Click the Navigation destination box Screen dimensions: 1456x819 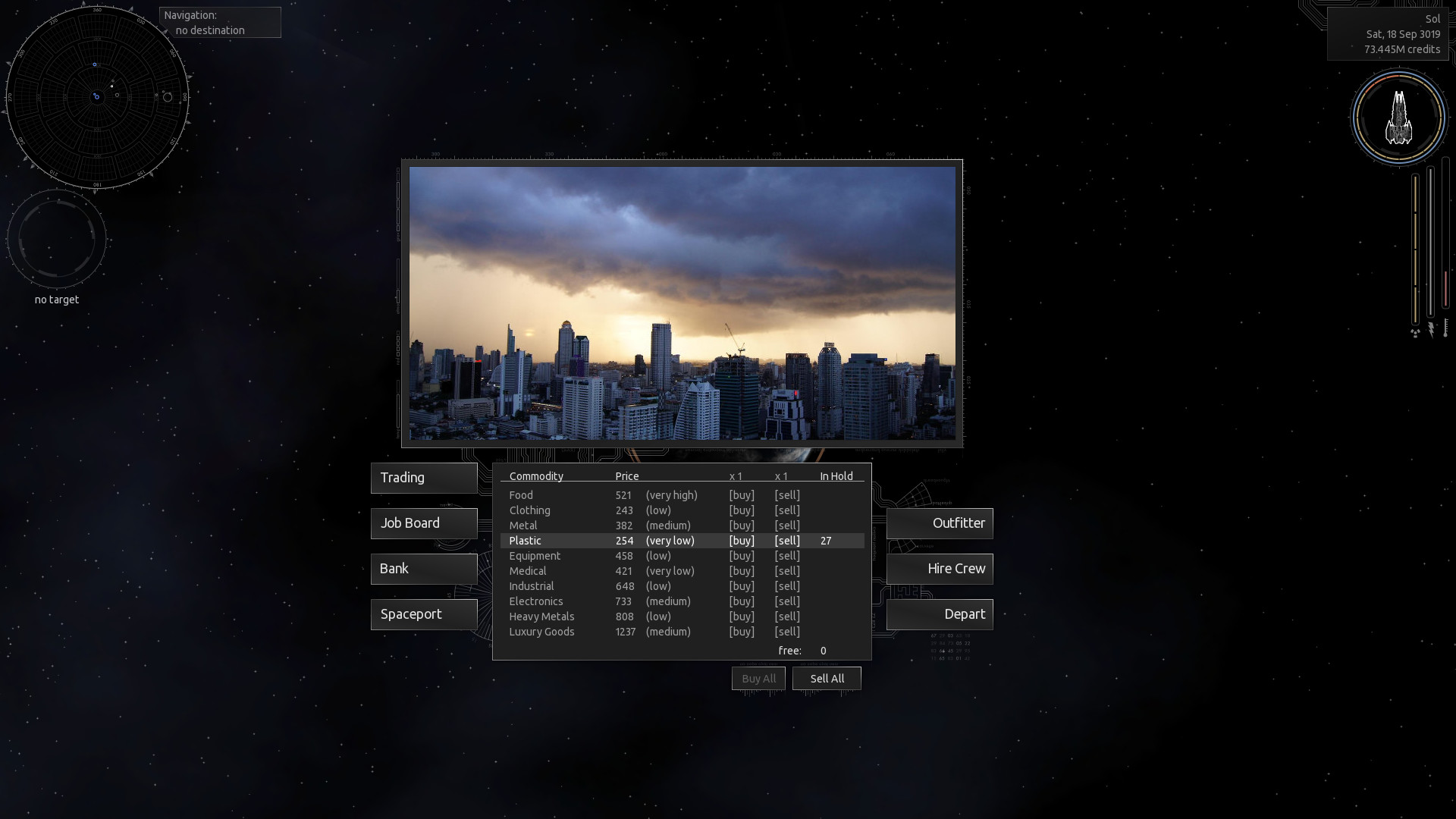click(x=219, y=23)
